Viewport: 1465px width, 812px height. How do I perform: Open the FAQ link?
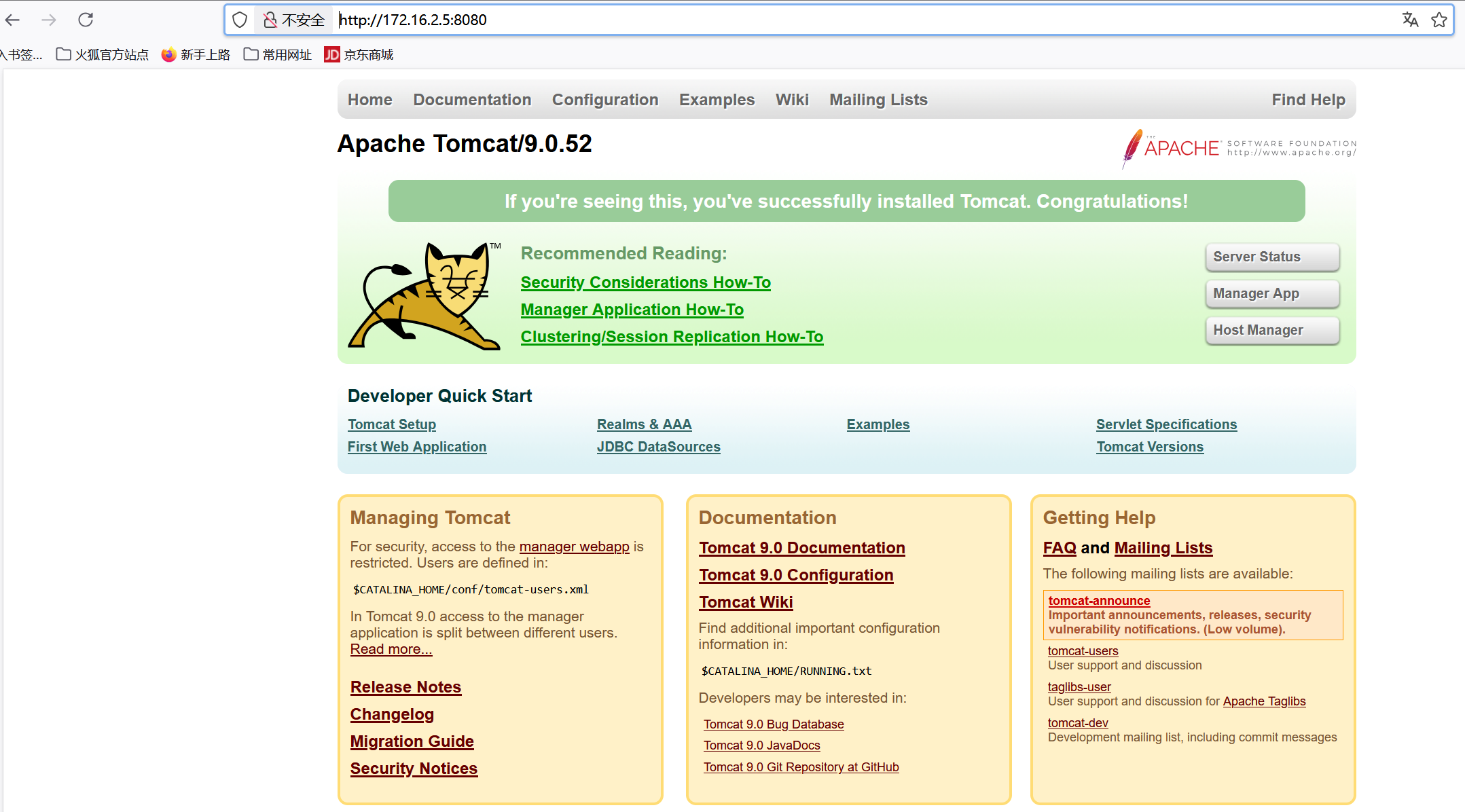(x=1060, y=548)
